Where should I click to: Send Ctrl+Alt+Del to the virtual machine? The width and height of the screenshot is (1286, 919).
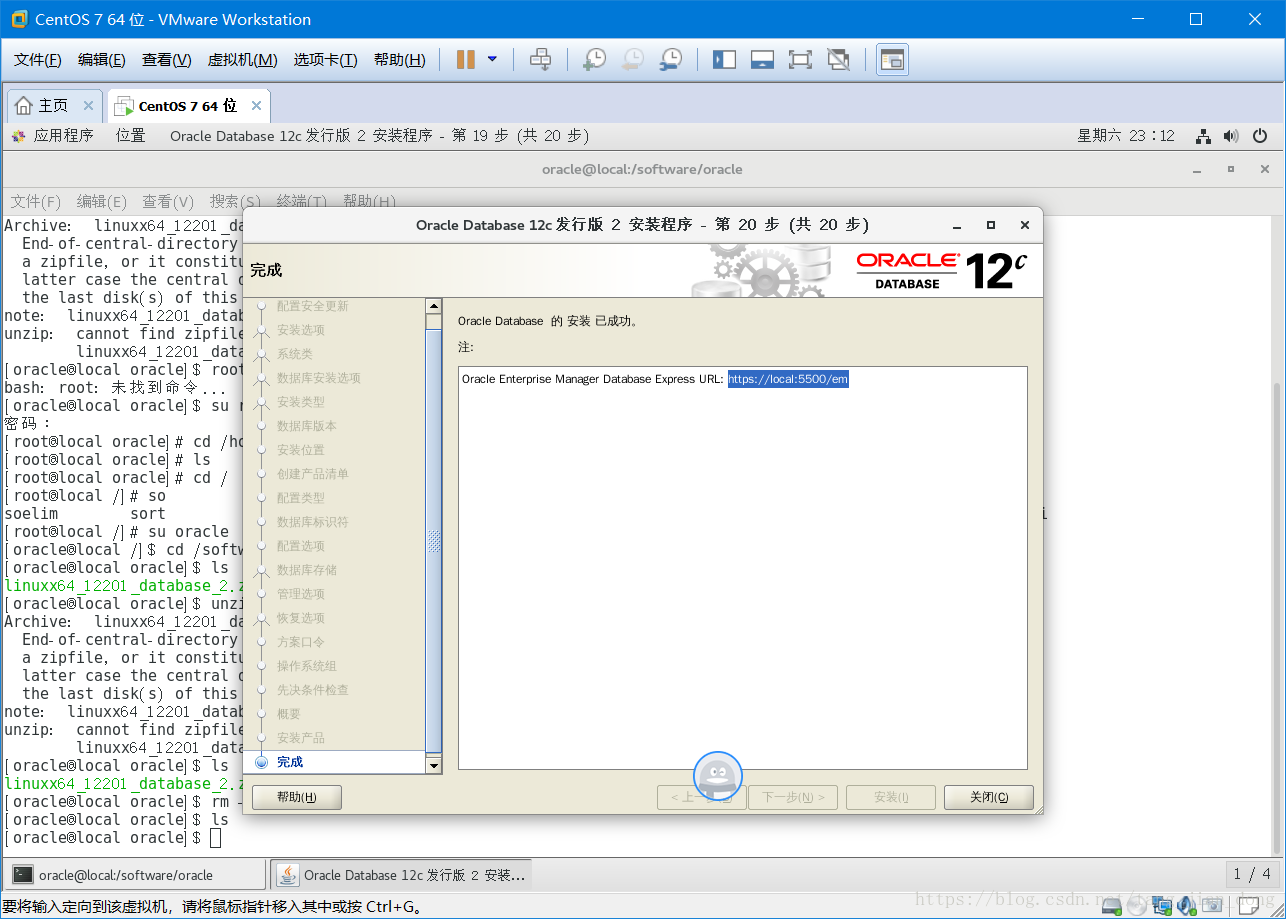540,60
